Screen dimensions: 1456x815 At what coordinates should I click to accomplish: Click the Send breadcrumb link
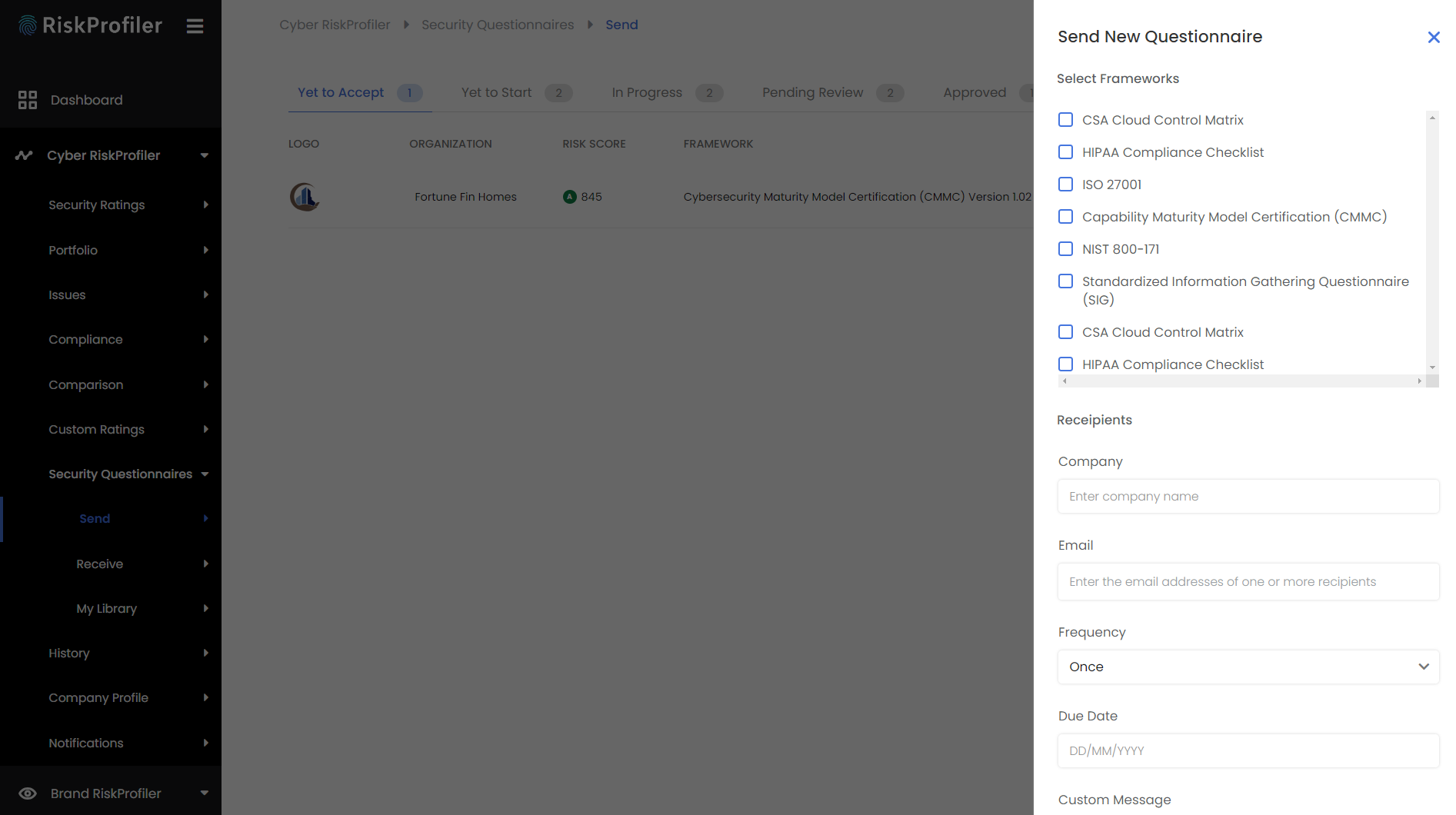tap(621, 25)
